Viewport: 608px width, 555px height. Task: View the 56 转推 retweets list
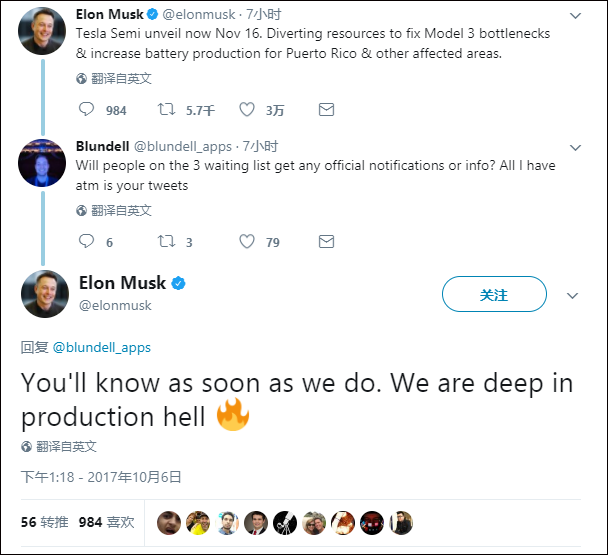(x=43, y=521)
